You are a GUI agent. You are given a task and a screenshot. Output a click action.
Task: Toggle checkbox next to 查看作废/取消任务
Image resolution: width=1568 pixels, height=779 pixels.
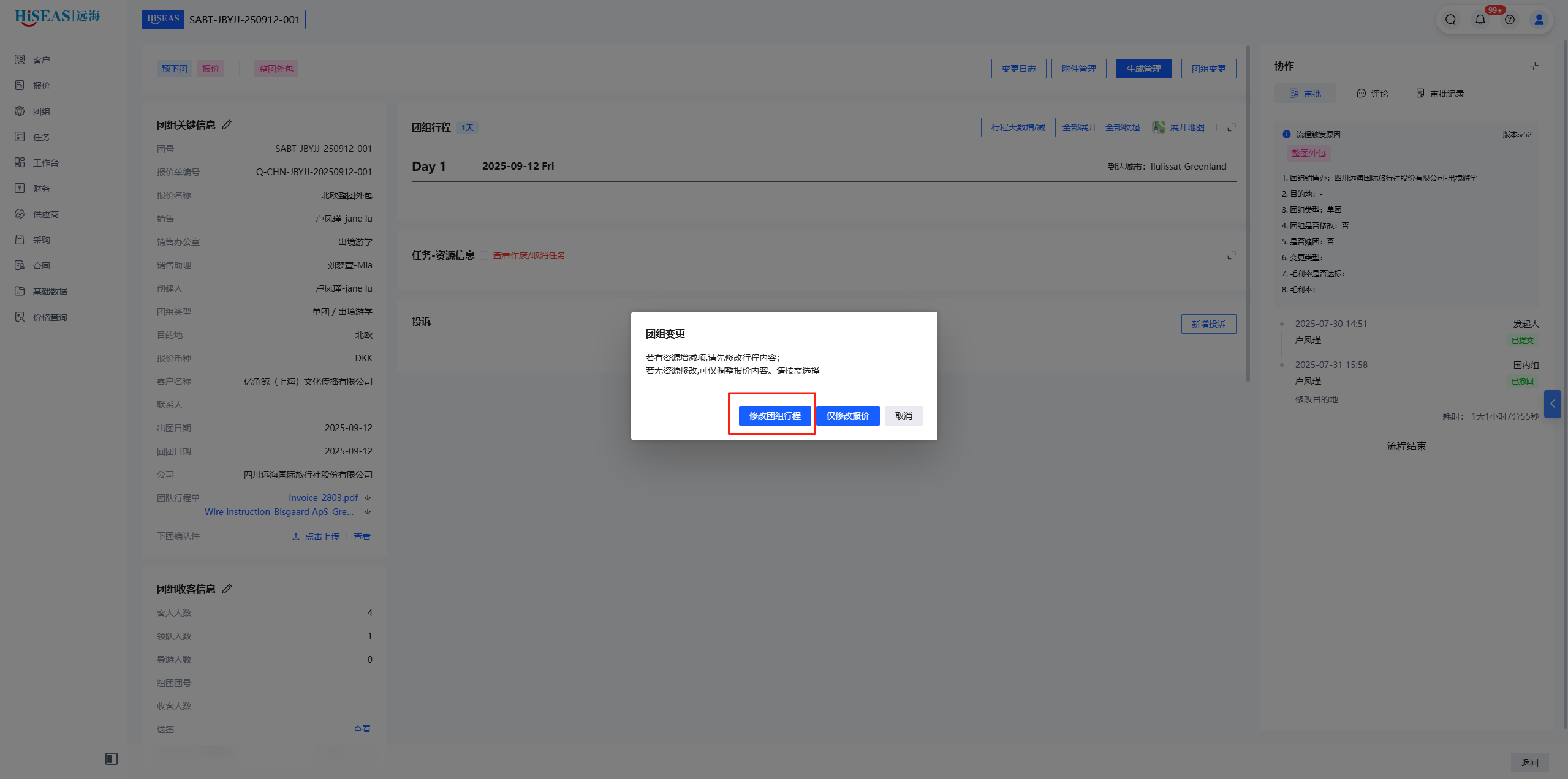[x=484, y=256]
